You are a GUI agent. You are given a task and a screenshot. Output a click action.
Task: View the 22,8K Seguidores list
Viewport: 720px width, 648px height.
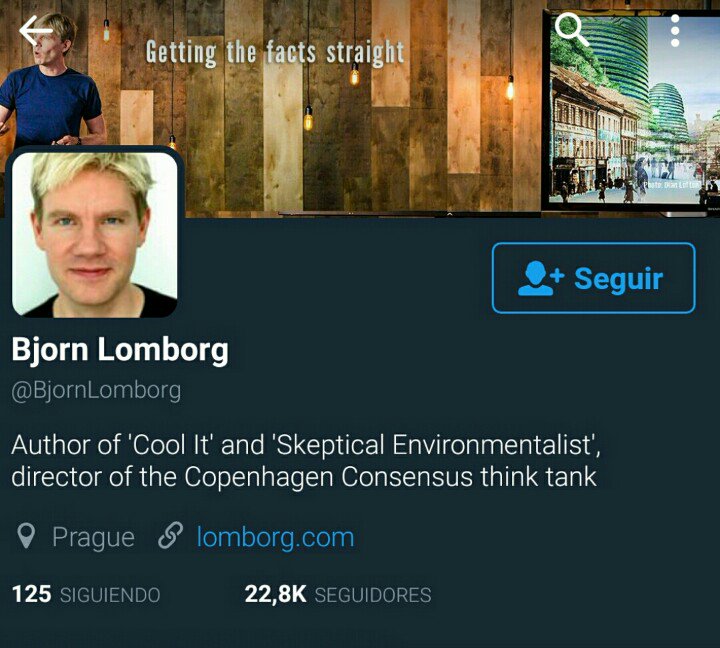[338, 594]
